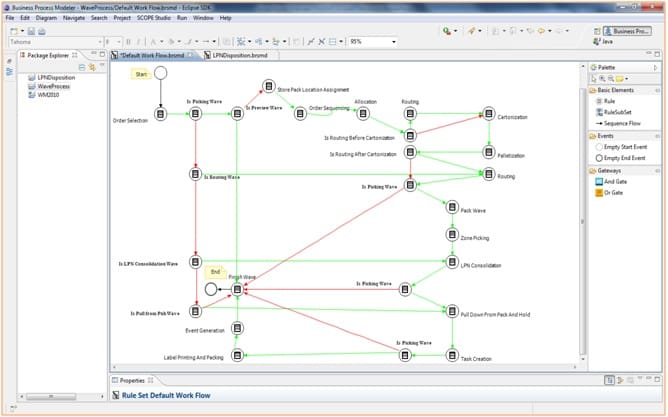Click the Save icon in the toolbar
This screenshot has height=417, width=668.
(32, 31)
